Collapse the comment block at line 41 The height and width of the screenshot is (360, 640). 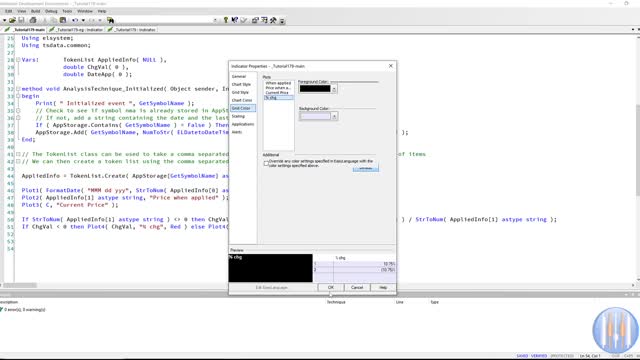(18, 154)
